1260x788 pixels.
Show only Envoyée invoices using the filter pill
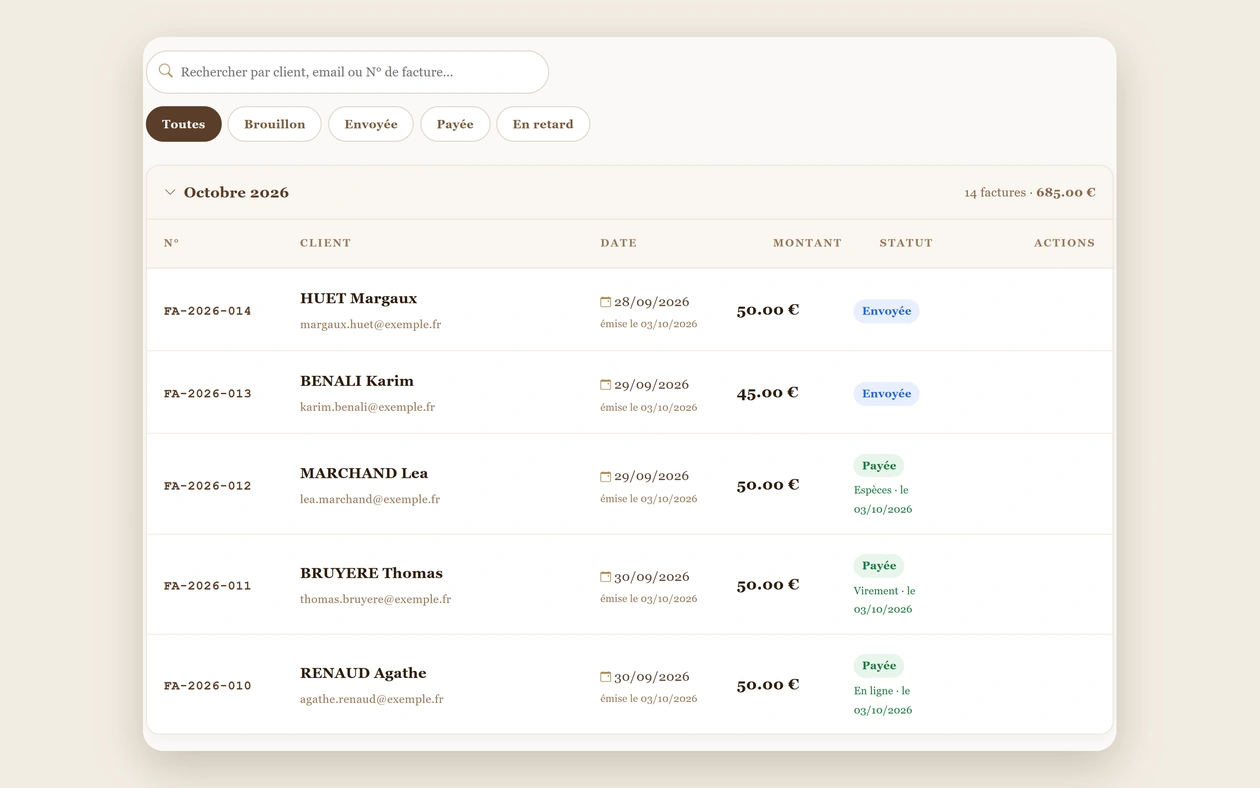[371, 124]
